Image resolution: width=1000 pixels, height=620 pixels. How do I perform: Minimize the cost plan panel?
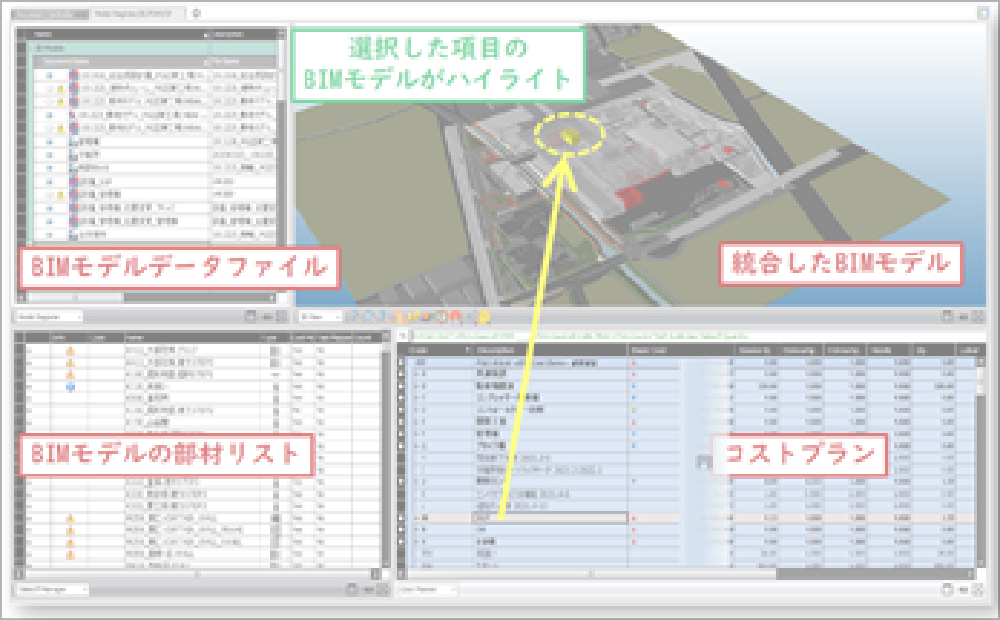point(964,590)
